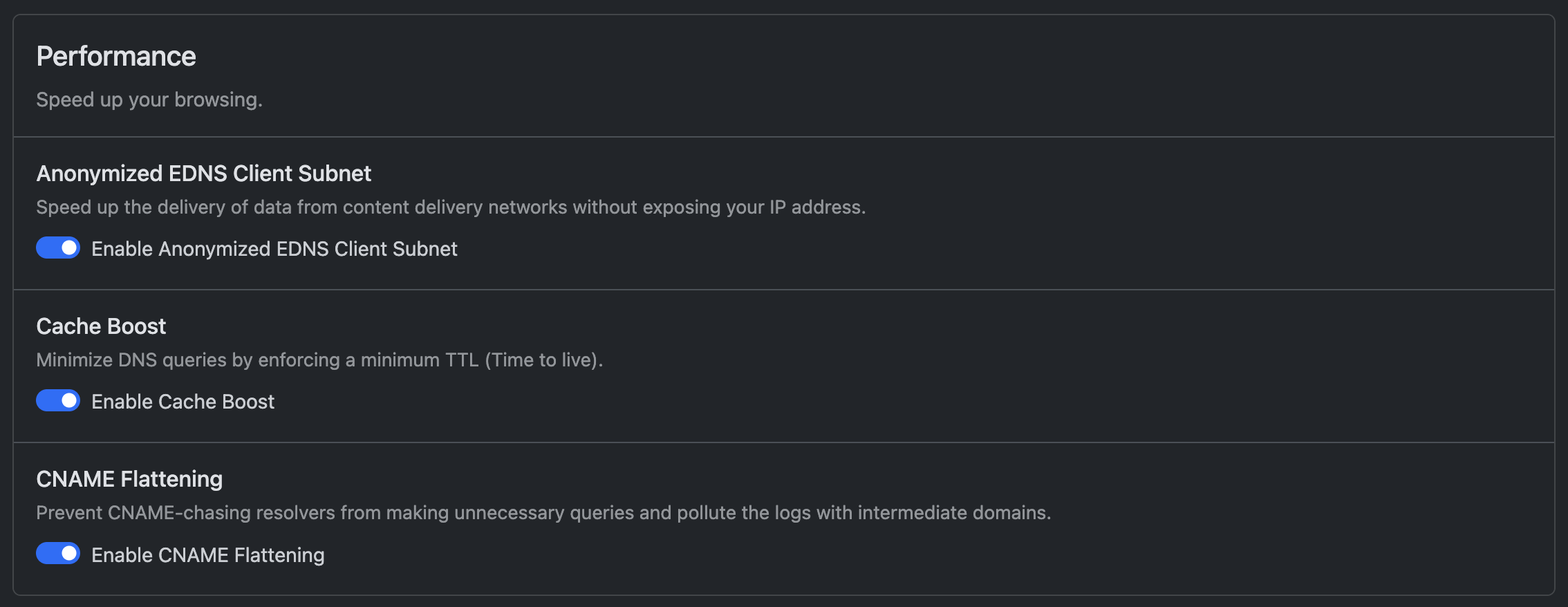This screenshot has width=1568, height=607.
Task: Click the Enable Anonymized EDNS Client Subnet label
Action: pos(274,249)
